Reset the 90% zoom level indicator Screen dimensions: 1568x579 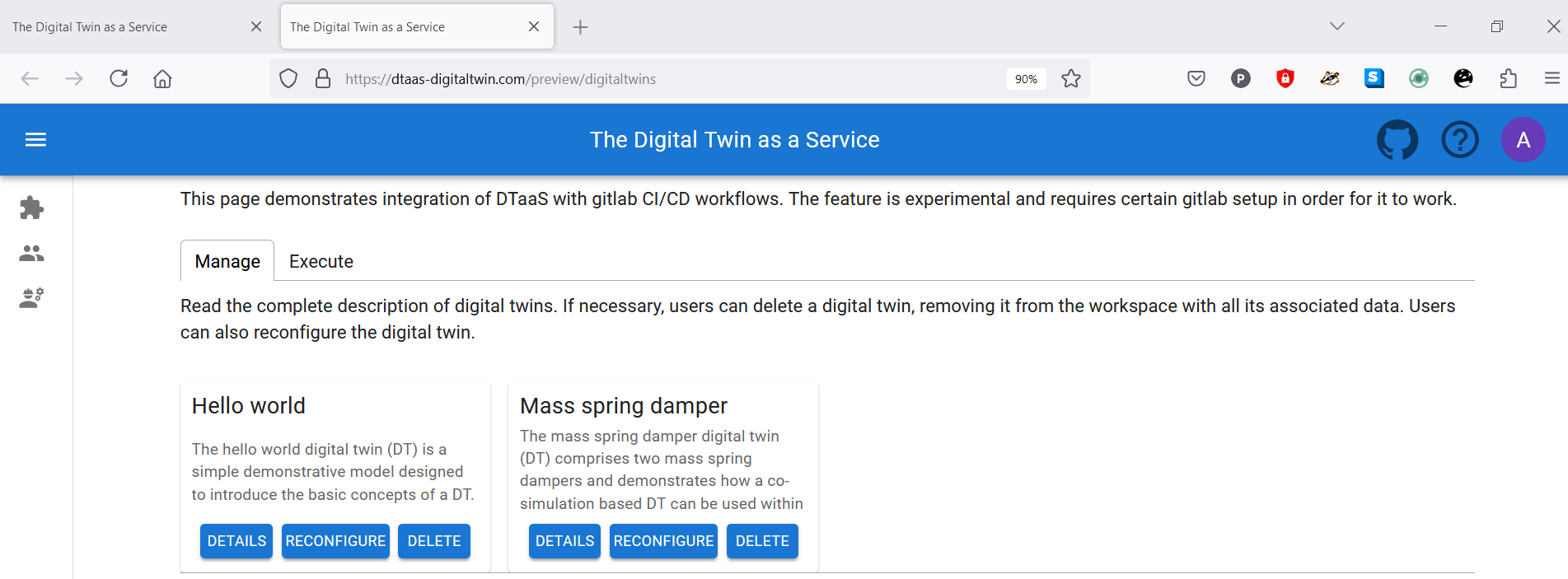click(x=1026, y=79)
